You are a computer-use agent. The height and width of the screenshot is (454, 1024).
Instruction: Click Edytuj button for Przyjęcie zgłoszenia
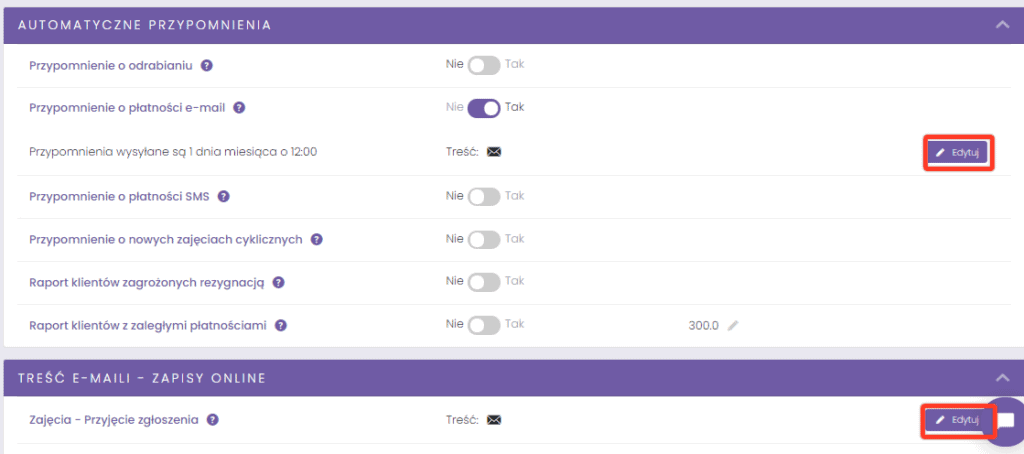click(x=958, y=421)
